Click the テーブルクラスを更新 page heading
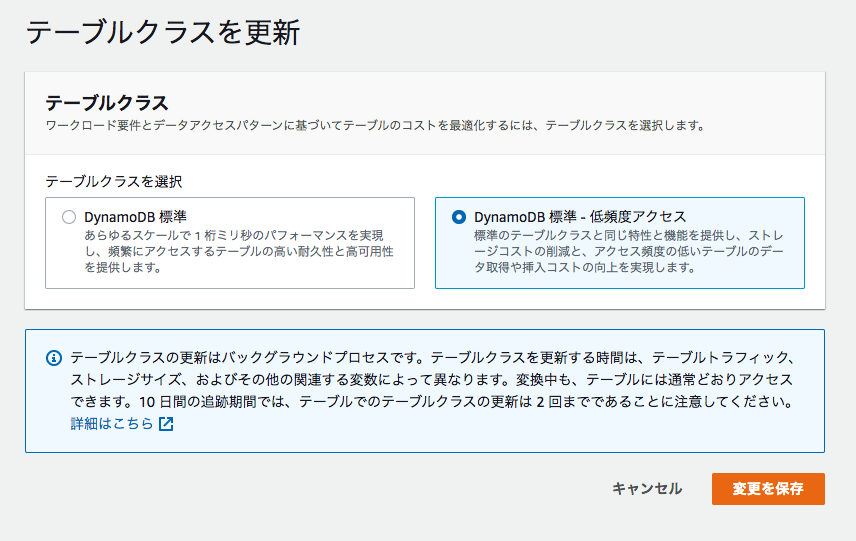This screenshot has height=541, width=856. tap(163, 32)
